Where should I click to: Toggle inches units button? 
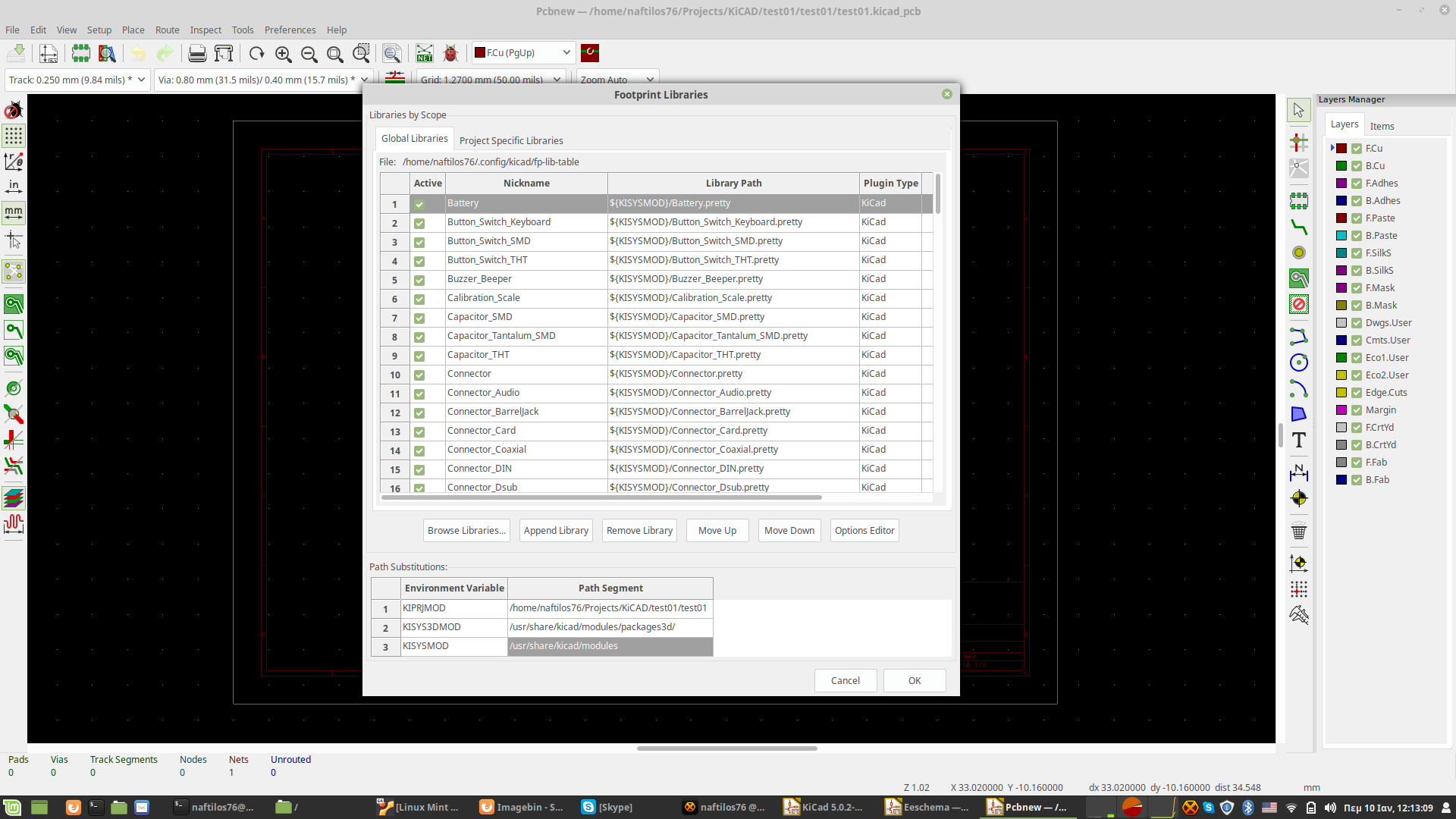coord(14,187)
